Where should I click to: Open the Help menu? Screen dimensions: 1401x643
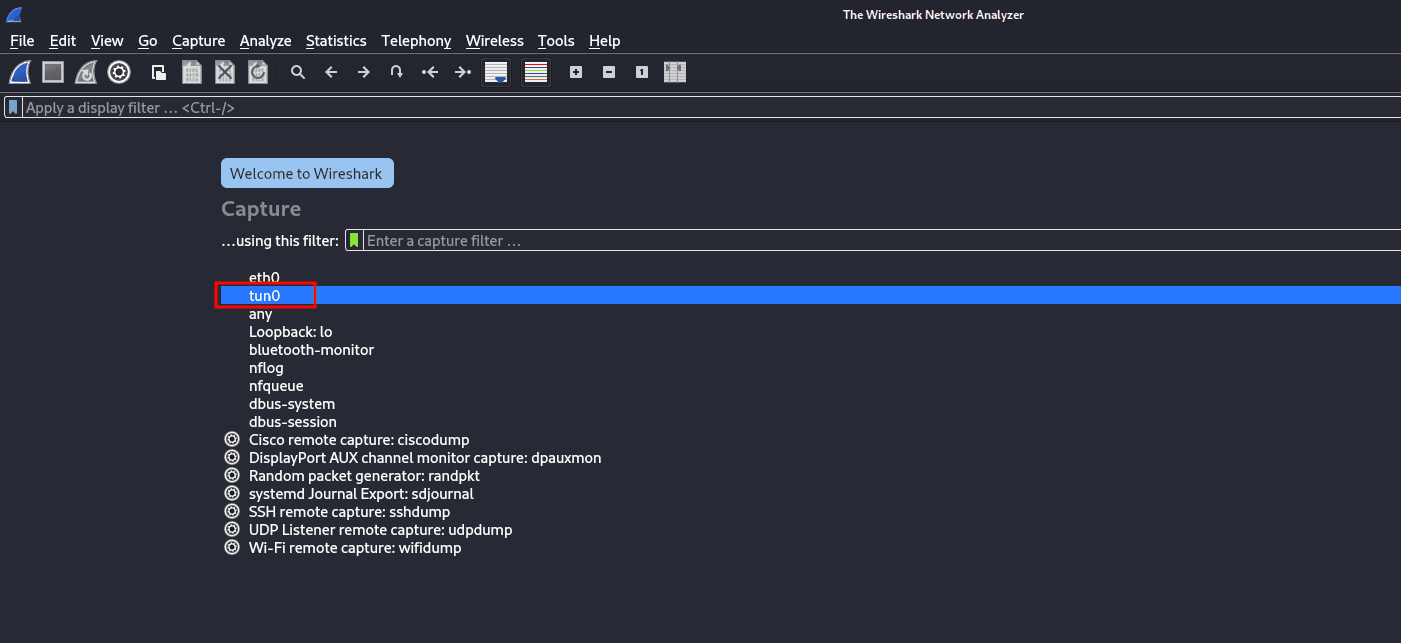coord(604,41)
